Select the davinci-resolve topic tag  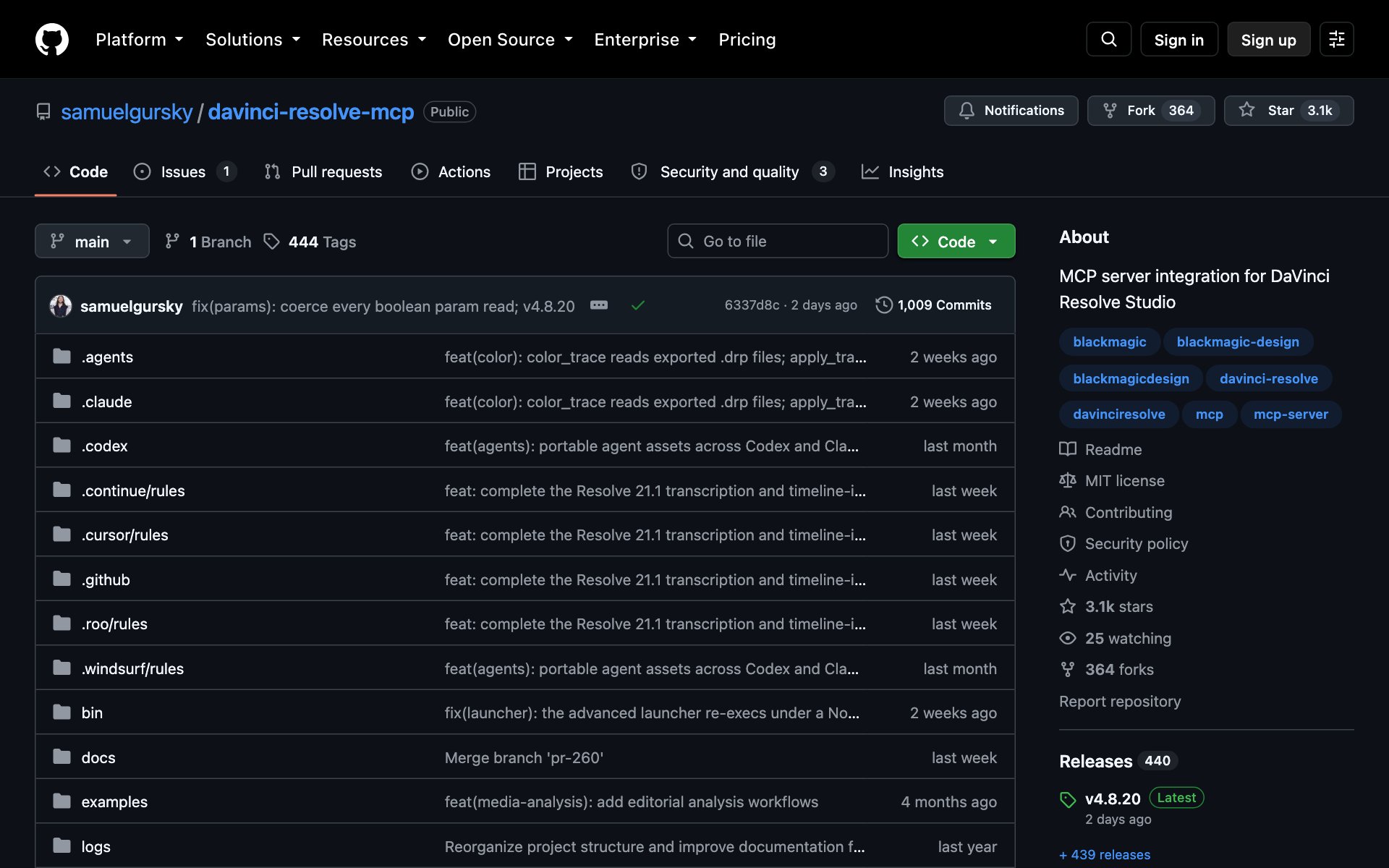(1268, 378)
